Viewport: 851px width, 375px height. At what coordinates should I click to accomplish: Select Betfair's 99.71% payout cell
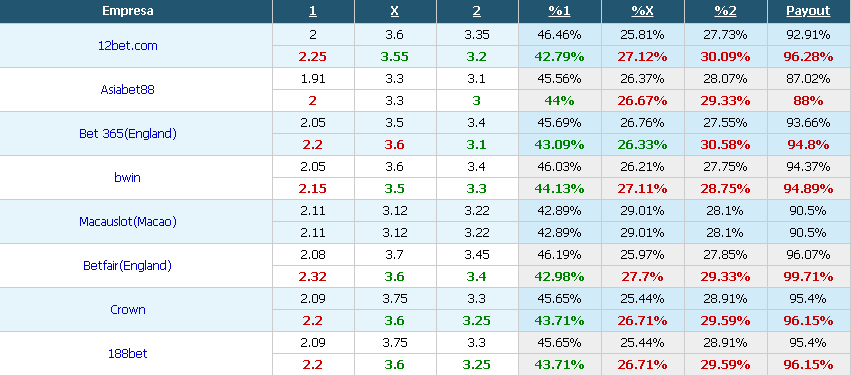809,276
